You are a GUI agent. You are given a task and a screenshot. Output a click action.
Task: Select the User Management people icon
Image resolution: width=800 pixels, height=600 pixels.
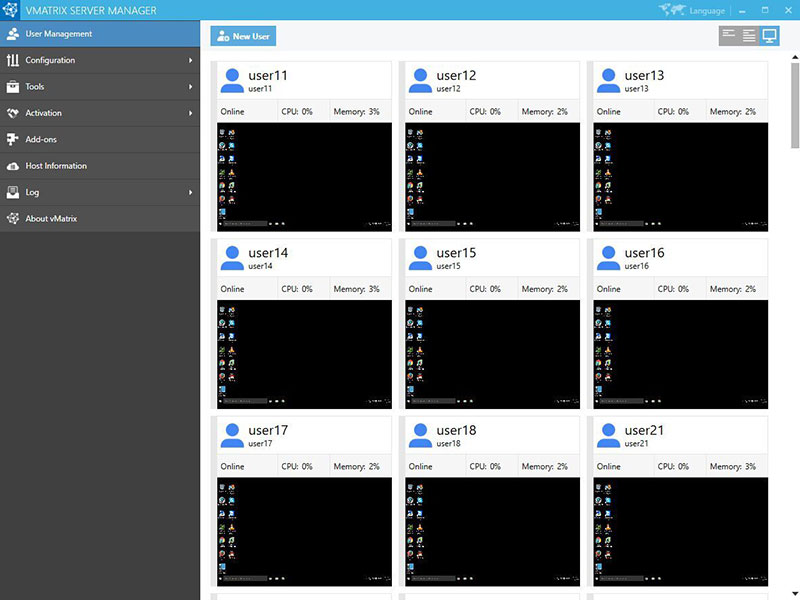pos(14,33)
